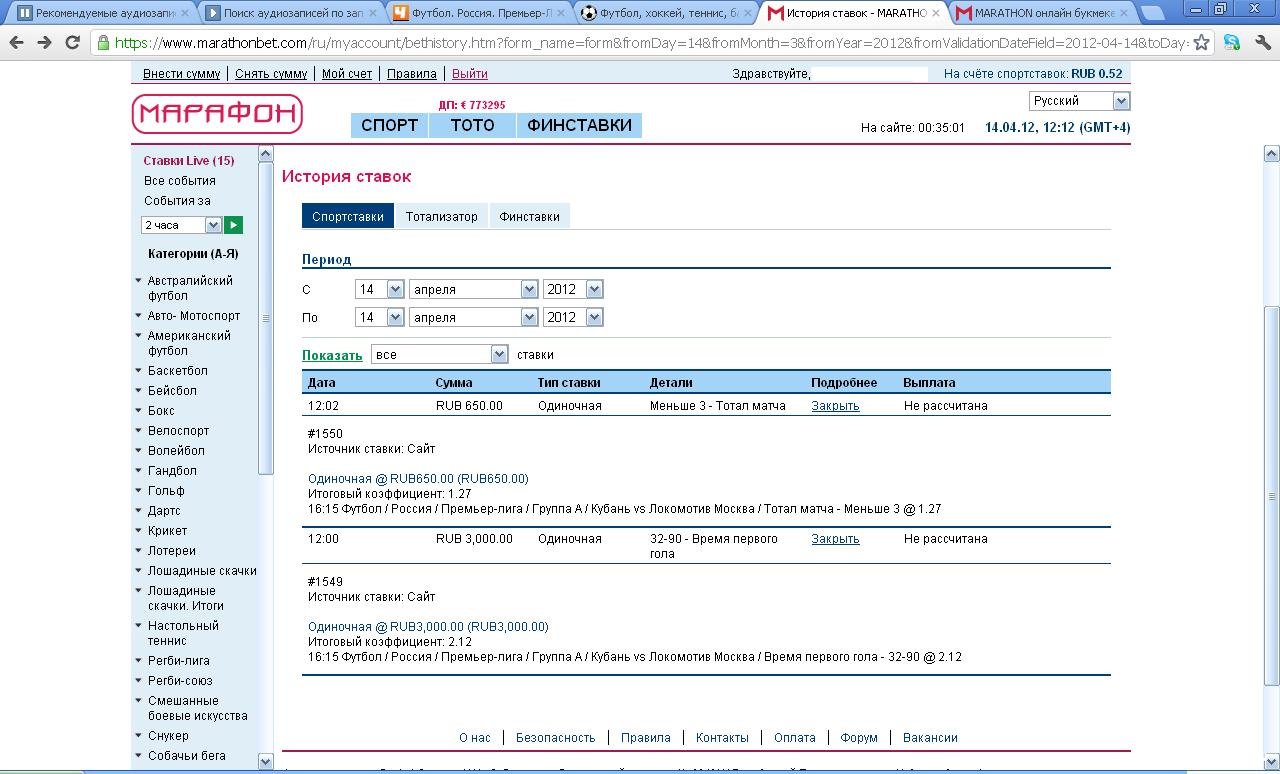Open the start-date day dropdown in row 'С'
This screenshot has height=774, width=1280.
pos(379,289)
